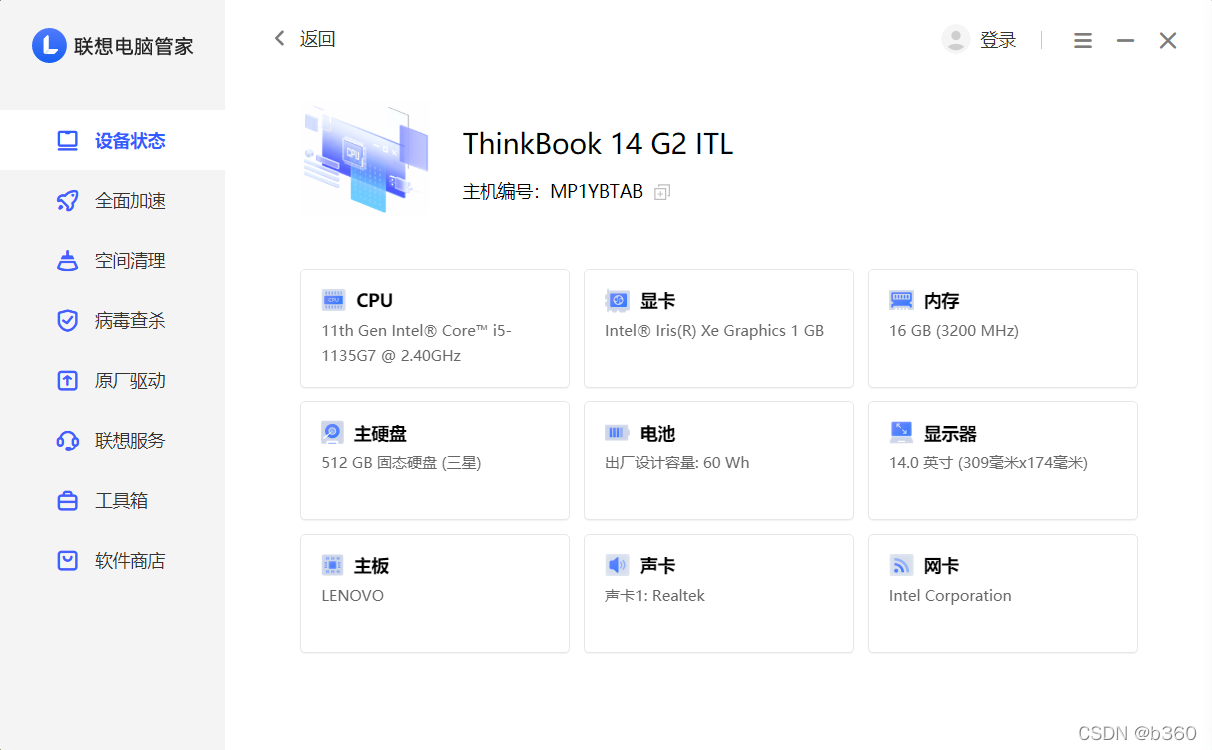1212x750 pixels.
Task: Click the 返回 return link
Action: [316, 38]
